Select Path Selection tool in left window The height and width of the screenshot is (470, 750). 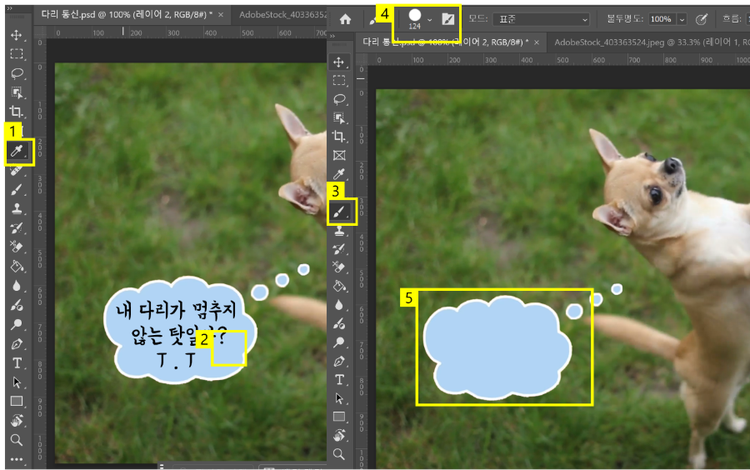(x=17, y=382)
